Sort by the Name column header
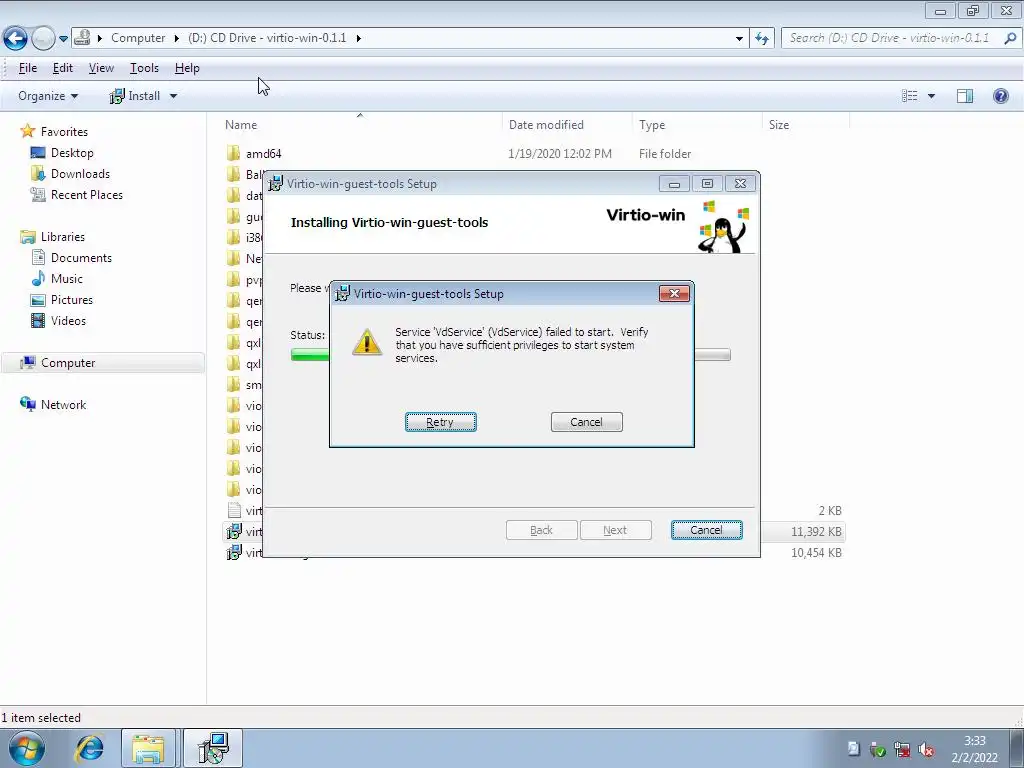 [x=360, y=125]
